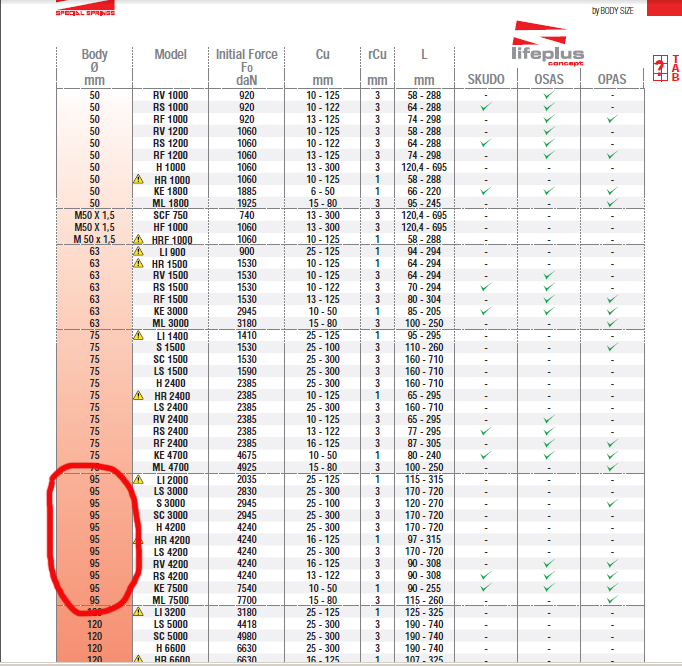Click the warning icon beside HR 1000
This screenshot has width=682, height=666.
[139, 179]
